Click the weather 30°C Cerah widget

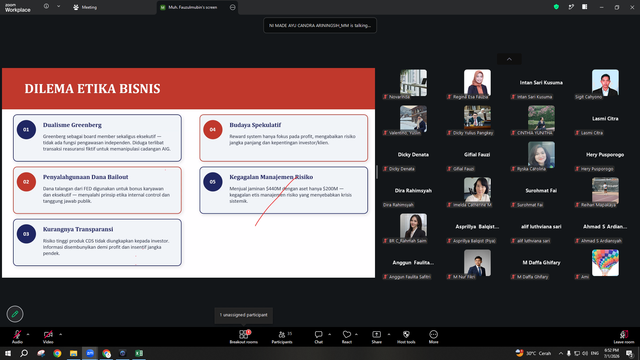pyautogui.click(x=533, y=353)
